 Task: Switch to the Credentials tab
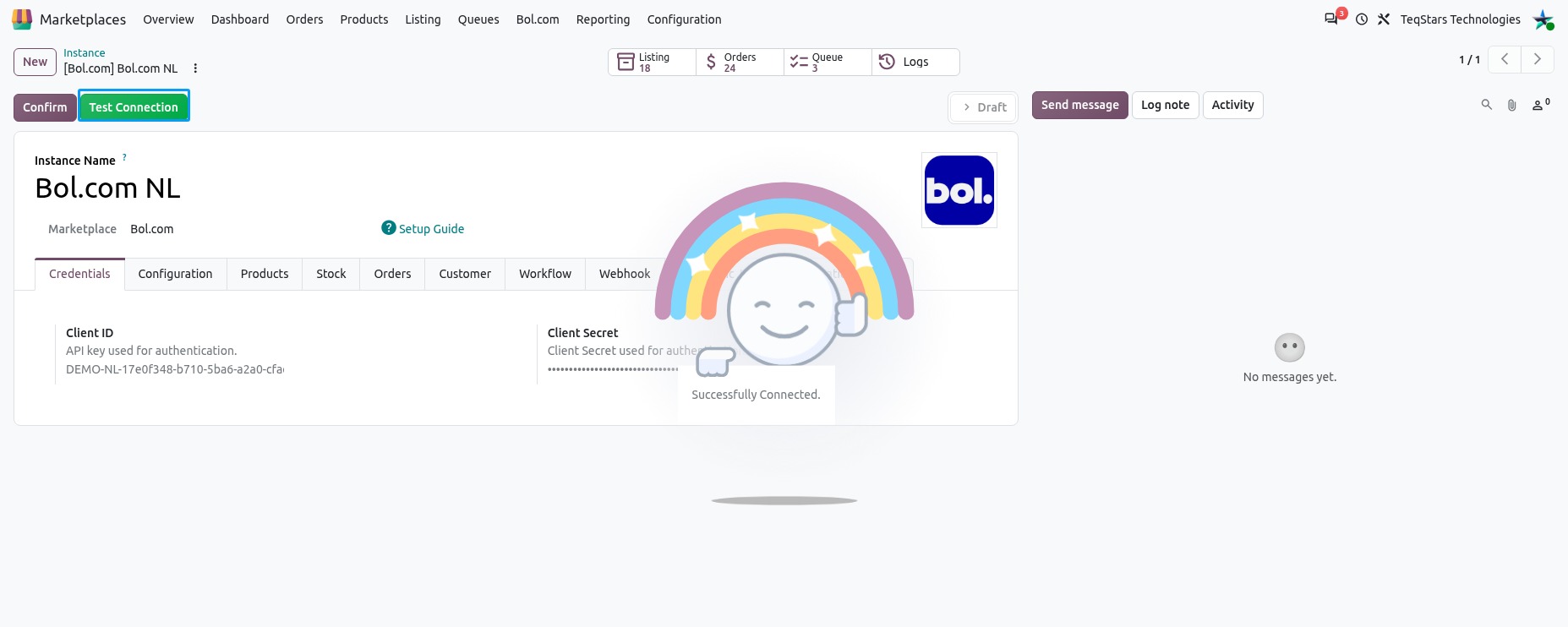pos(79,274)
